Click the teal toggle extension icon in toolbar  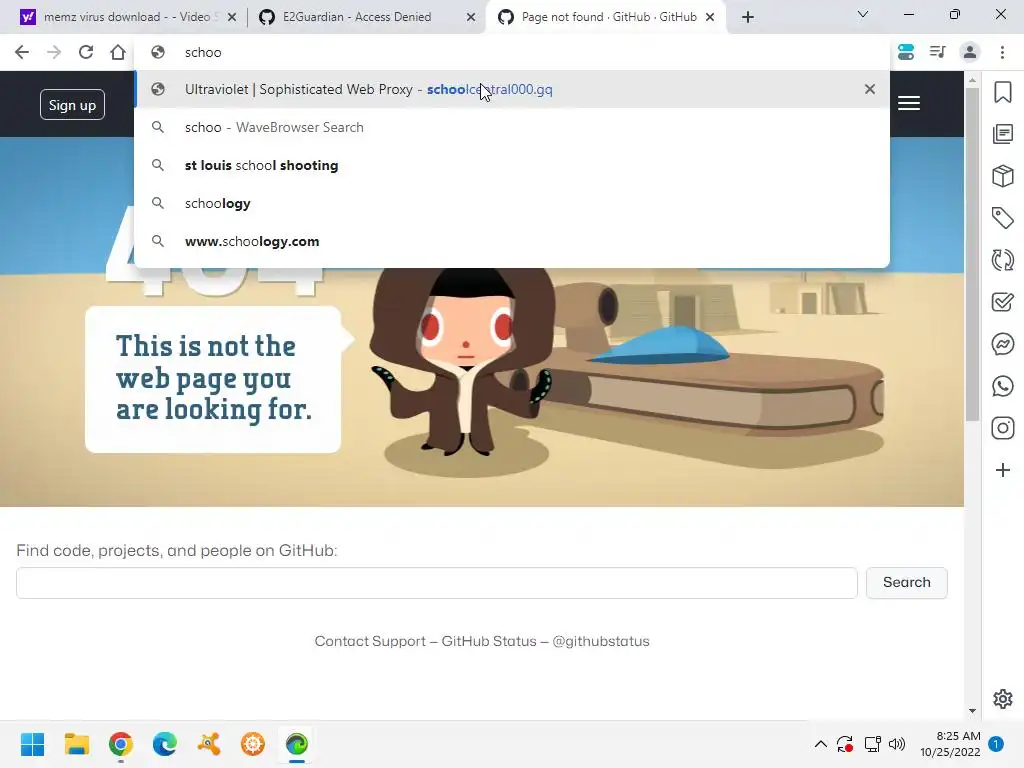[906, 52]
